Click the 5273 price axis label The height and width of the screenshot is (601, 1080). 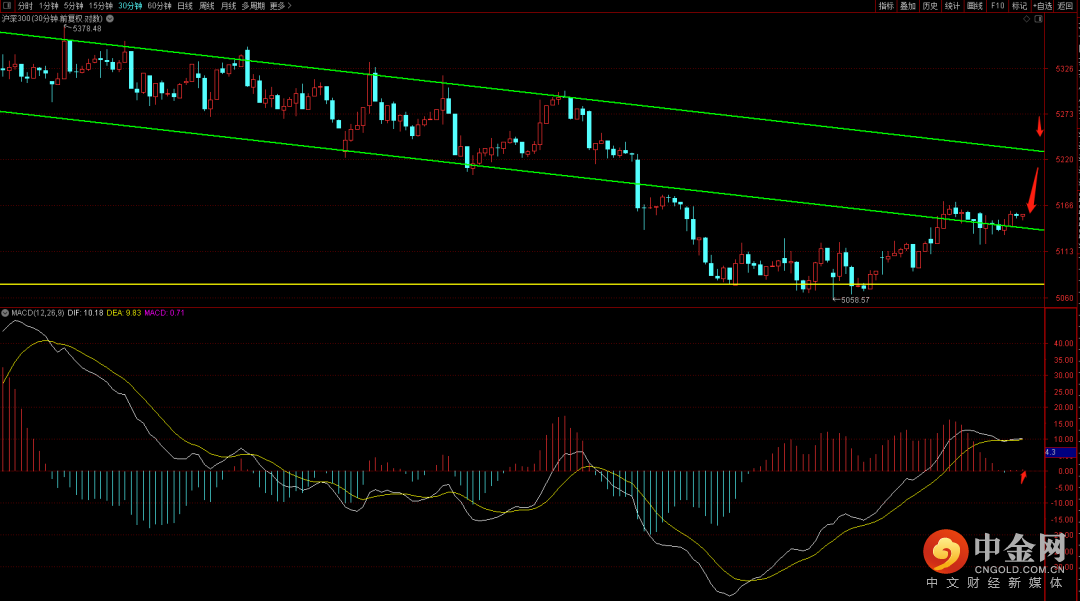(x=1064, y=114)
